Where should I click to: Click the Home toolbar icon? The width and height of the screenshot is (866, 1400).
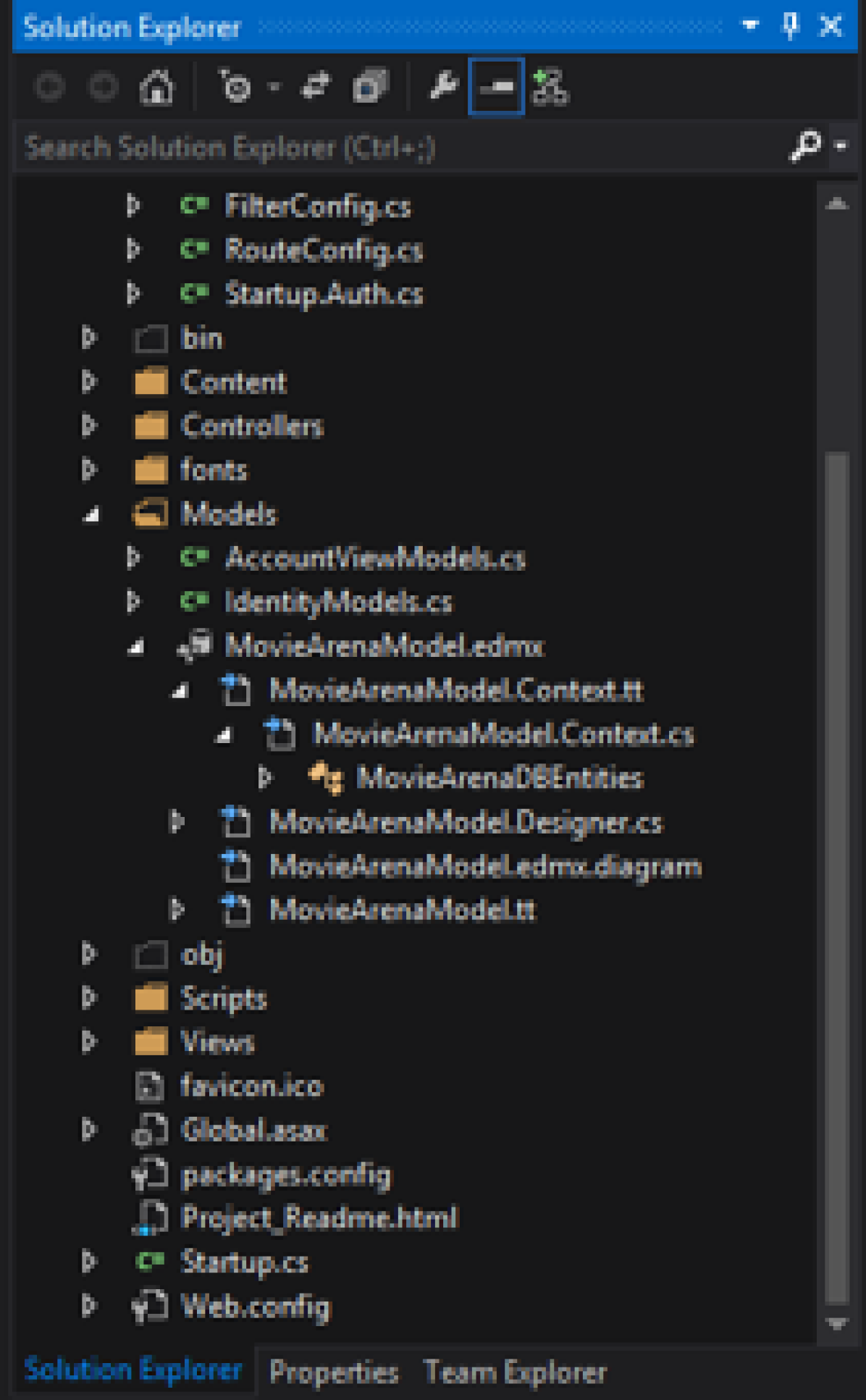point(156,88)
